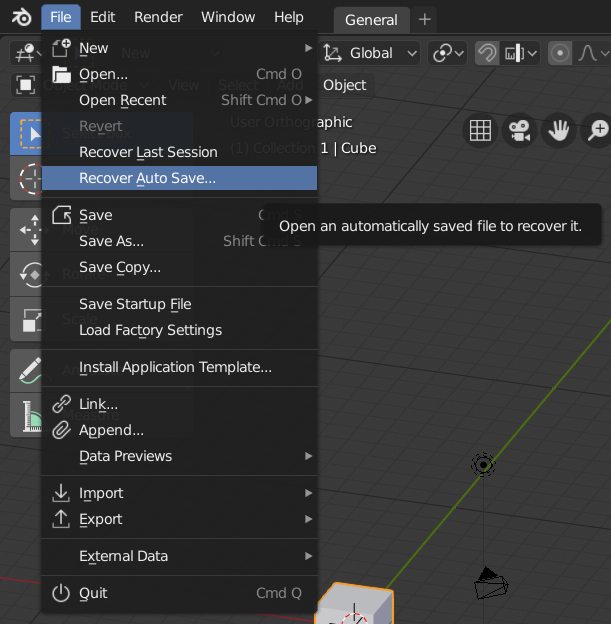
Task: Click Append... menu entry
Action: click(180, 430)
